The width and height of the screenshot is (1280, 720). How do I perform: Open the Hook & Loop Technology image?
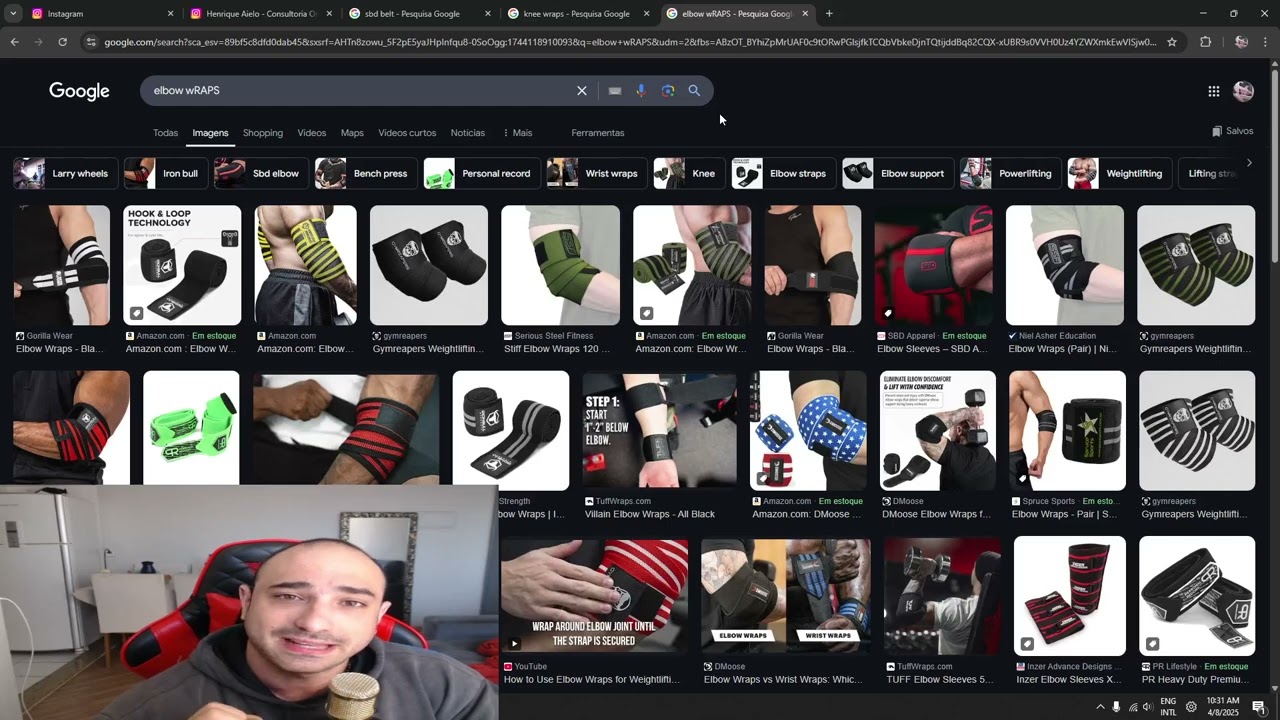[182, 265]
